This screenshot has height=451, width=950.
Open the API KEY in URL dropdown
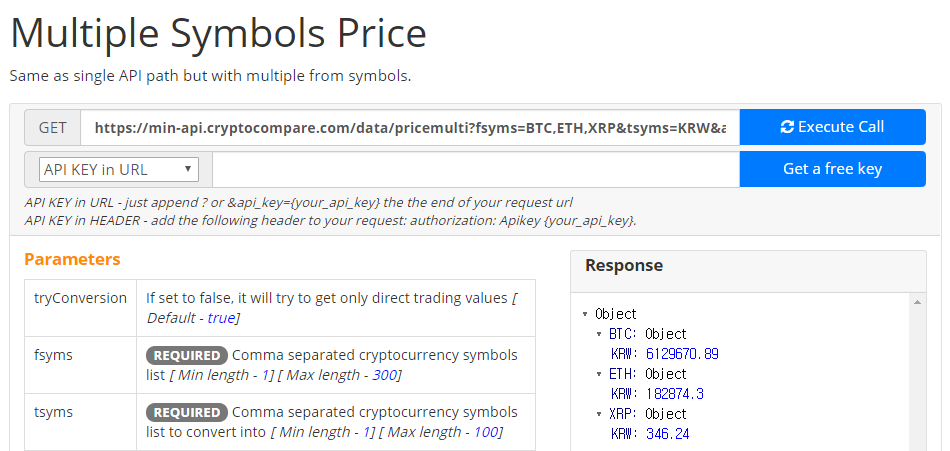[119, 170]
